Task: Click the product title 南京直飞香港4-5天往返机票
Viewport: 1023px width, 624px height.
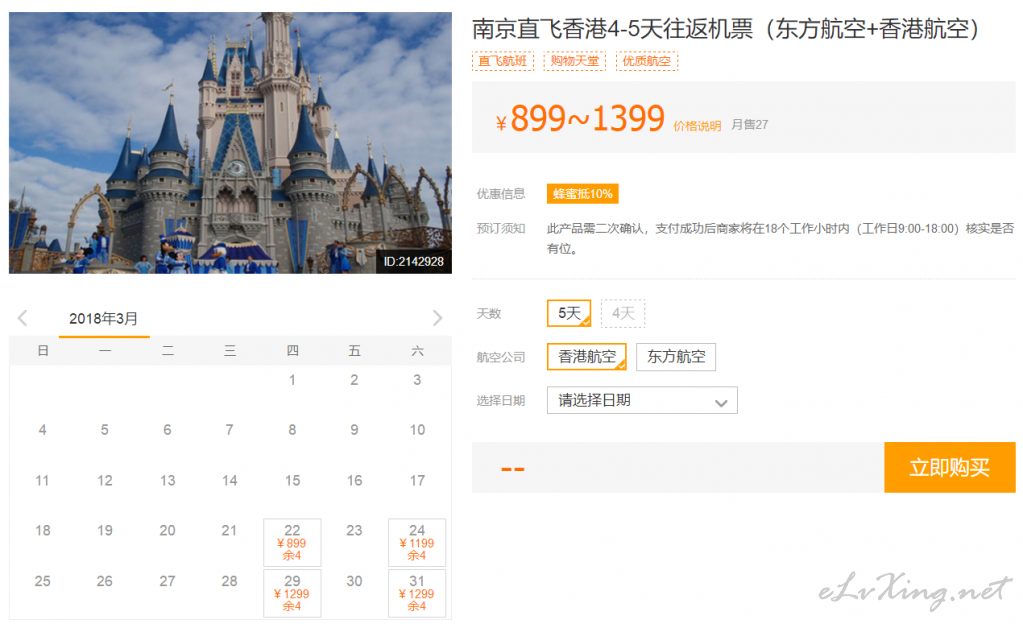Action: (725, 29)
